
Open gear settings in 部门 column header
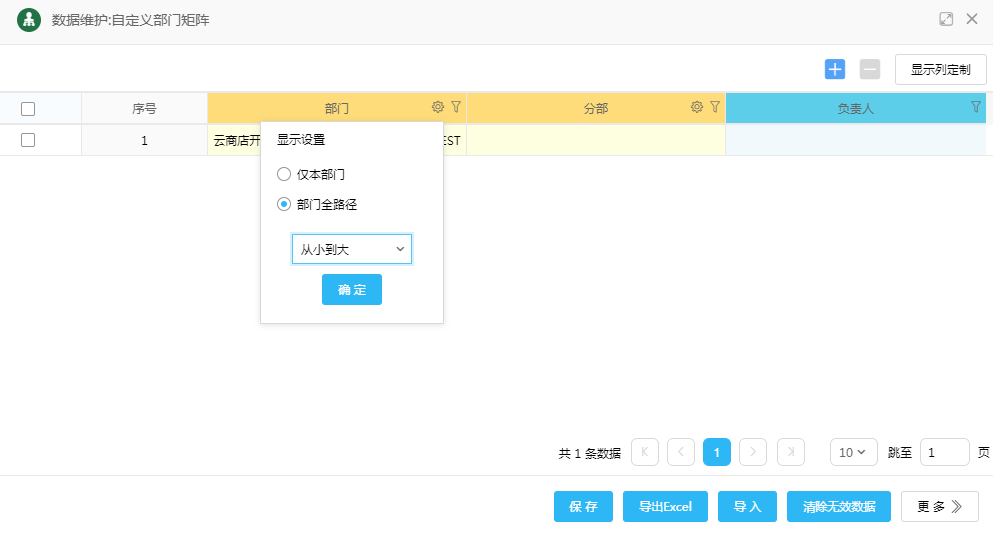tap(438, 107)
